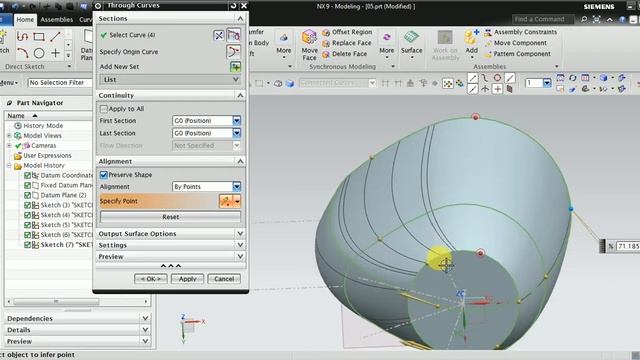Screen dimensions: 640x360
Task: Open the Last Section continuity dropdown
Action: coord(237,133)
